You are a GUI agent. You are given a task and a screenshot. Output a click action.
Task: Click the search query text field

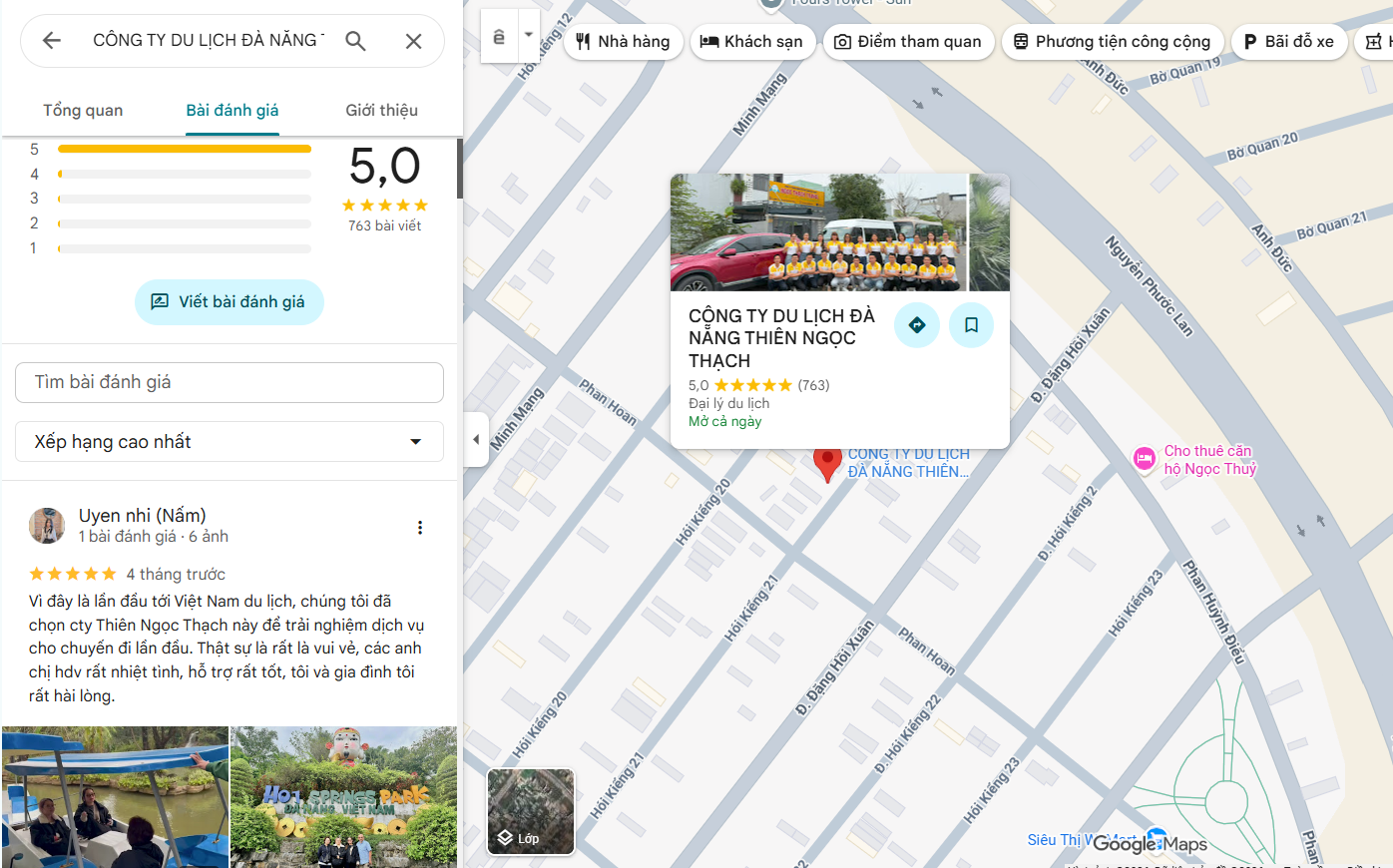click(x=209, y=40)
